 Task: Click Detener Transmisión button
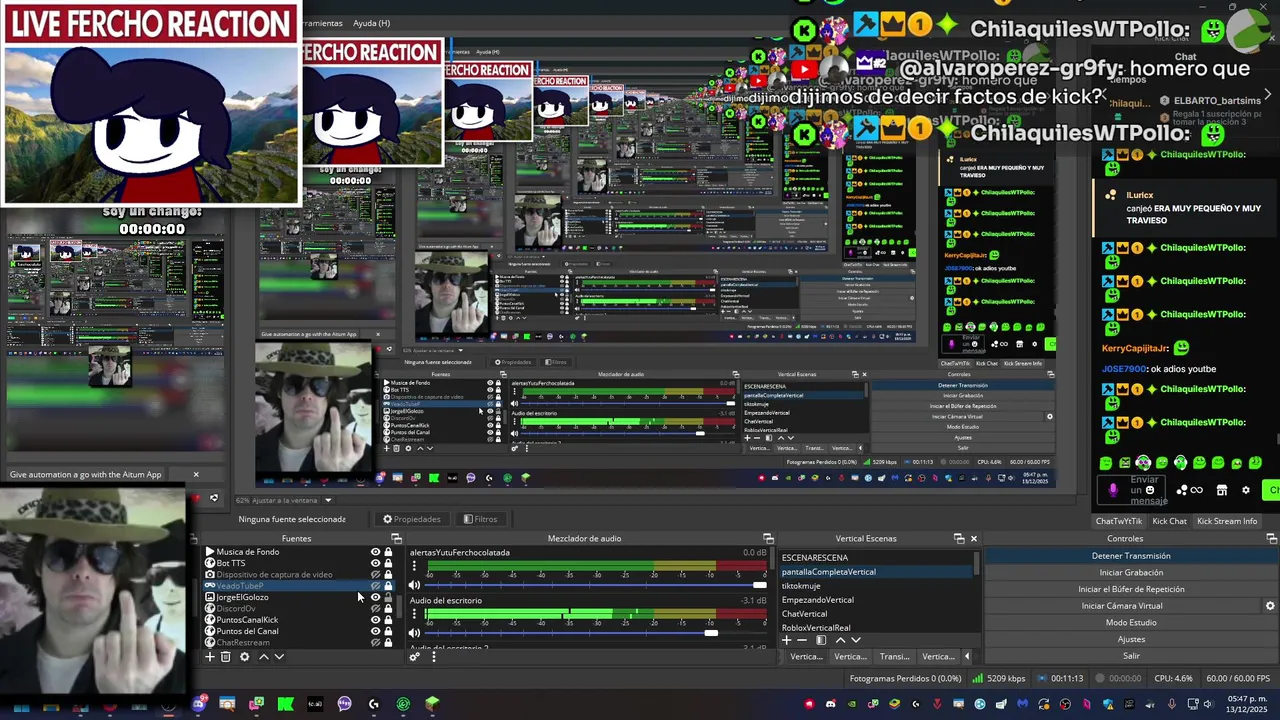(x=1131, y=556)
